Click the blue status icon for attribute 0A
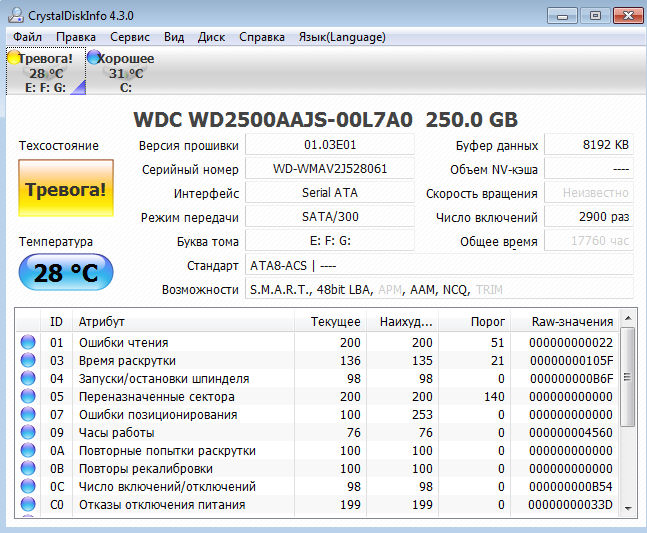The image size is (647, 533). (x=28, y=450)
